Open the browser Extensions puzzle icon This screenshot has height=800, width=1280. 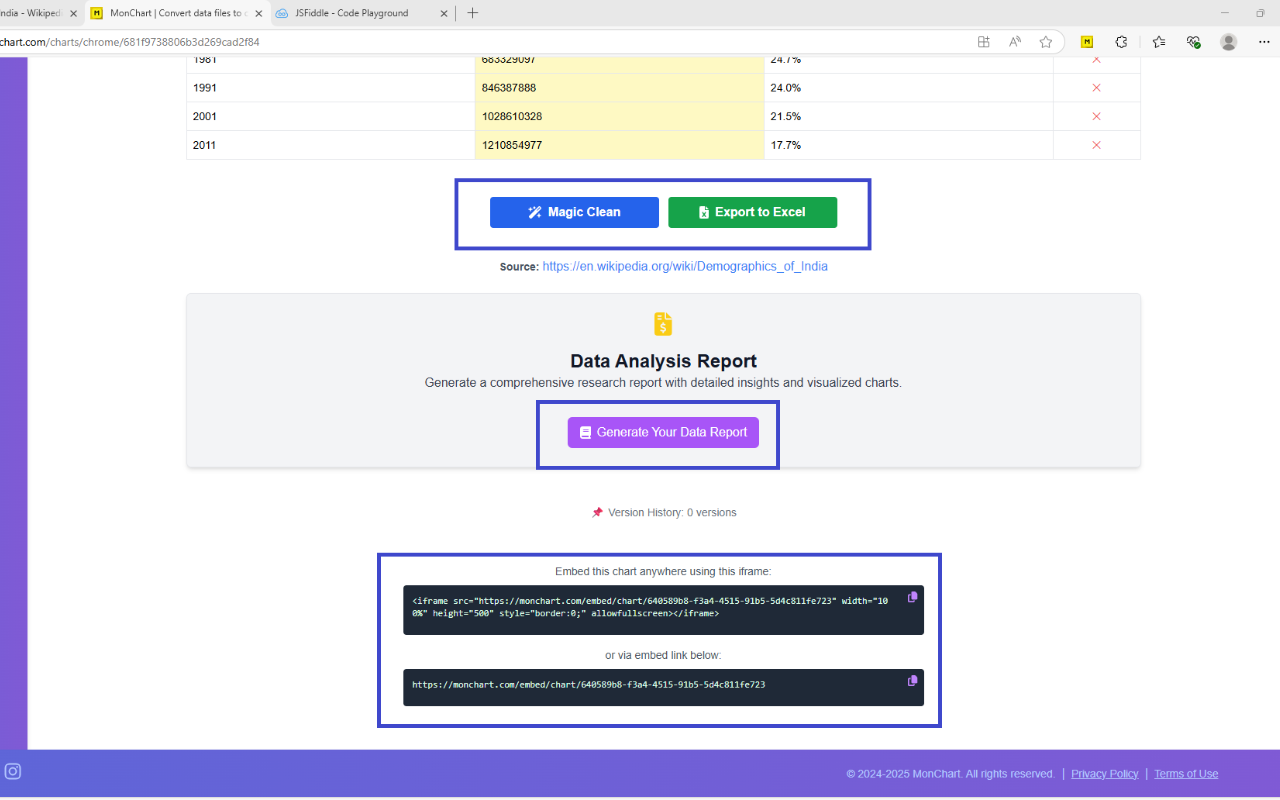[x=1121, y=42]
